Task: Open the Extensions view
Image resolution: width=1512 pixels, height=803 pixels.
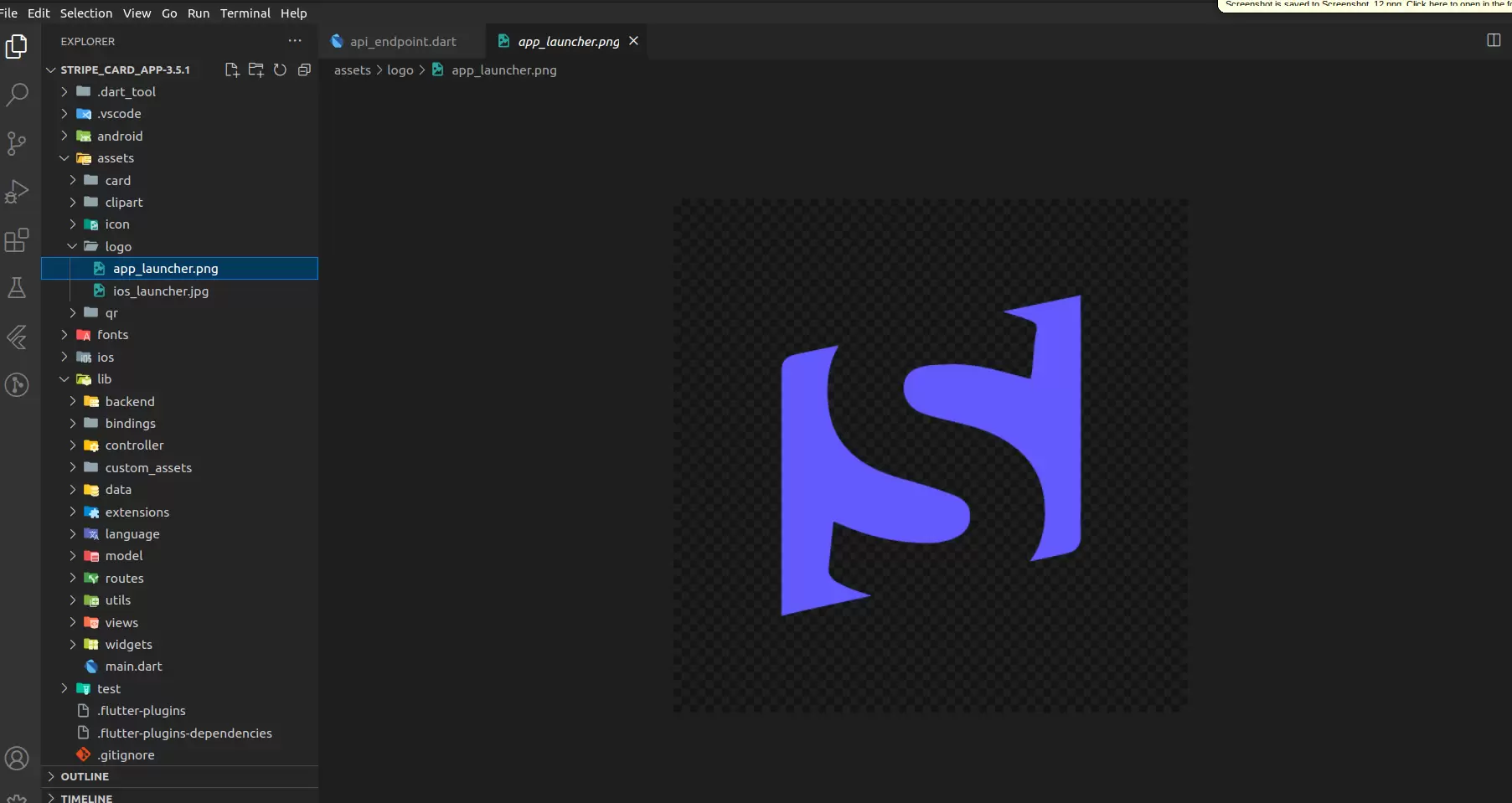Action: click(x=17, y=240)
